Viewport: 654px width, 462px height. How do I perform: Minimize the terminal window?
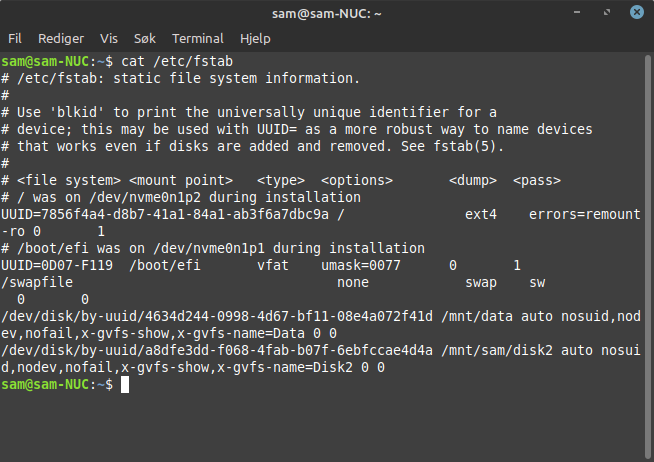pos(577,12)
